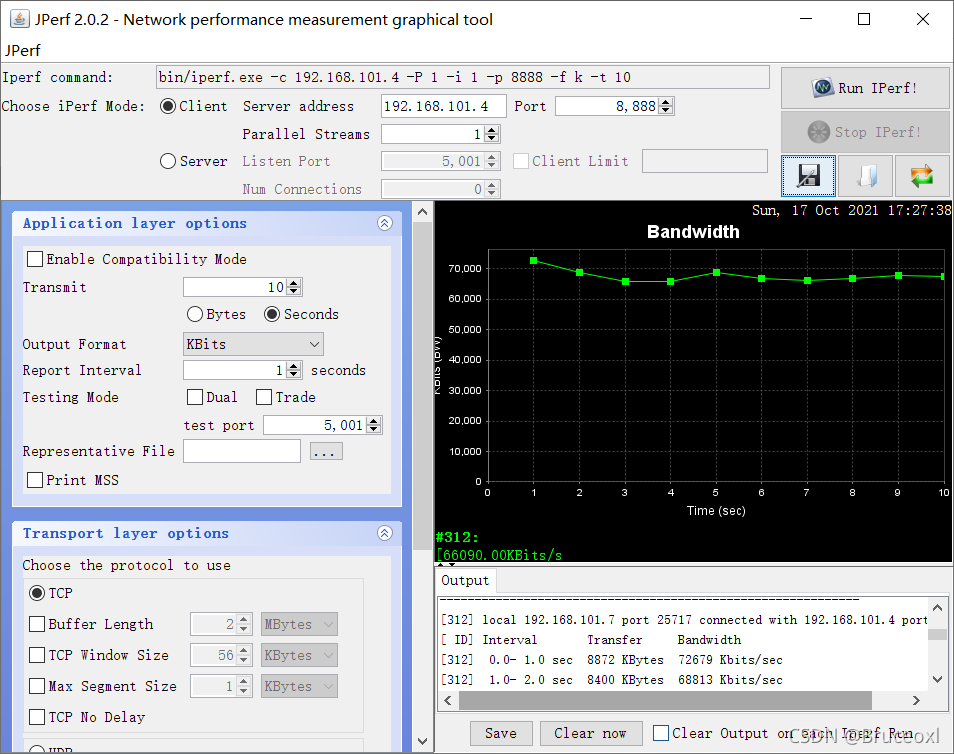Enable the Buffer Length checkbox
This screenshot has width=954, height=754.
click(x=37, y=624)
